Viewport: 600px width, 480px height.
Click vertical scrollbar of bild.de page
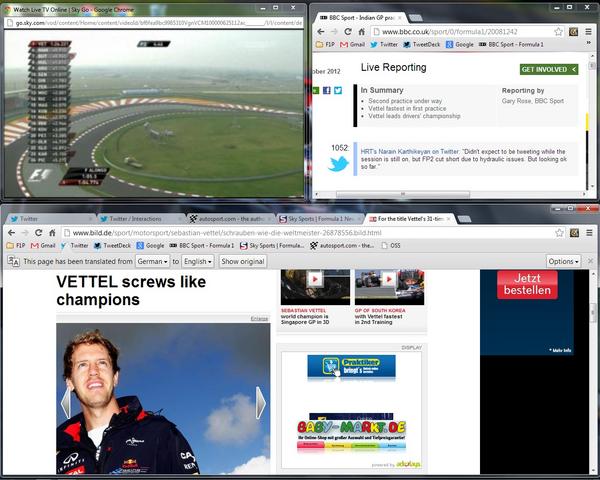[x=593, y=314]
